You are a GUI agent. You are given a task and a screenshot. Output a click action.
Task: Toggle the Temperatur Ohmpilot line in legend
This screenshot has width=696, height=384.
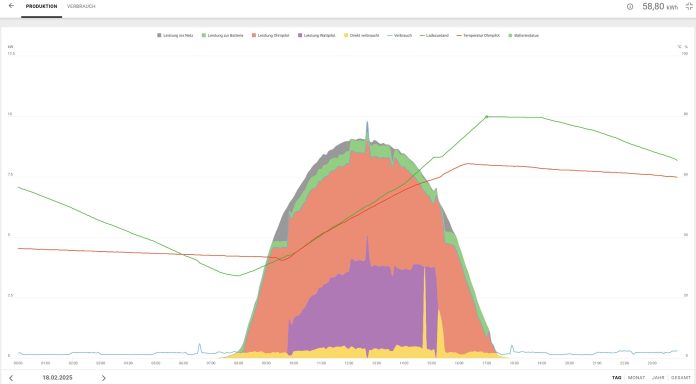(478, 35)
